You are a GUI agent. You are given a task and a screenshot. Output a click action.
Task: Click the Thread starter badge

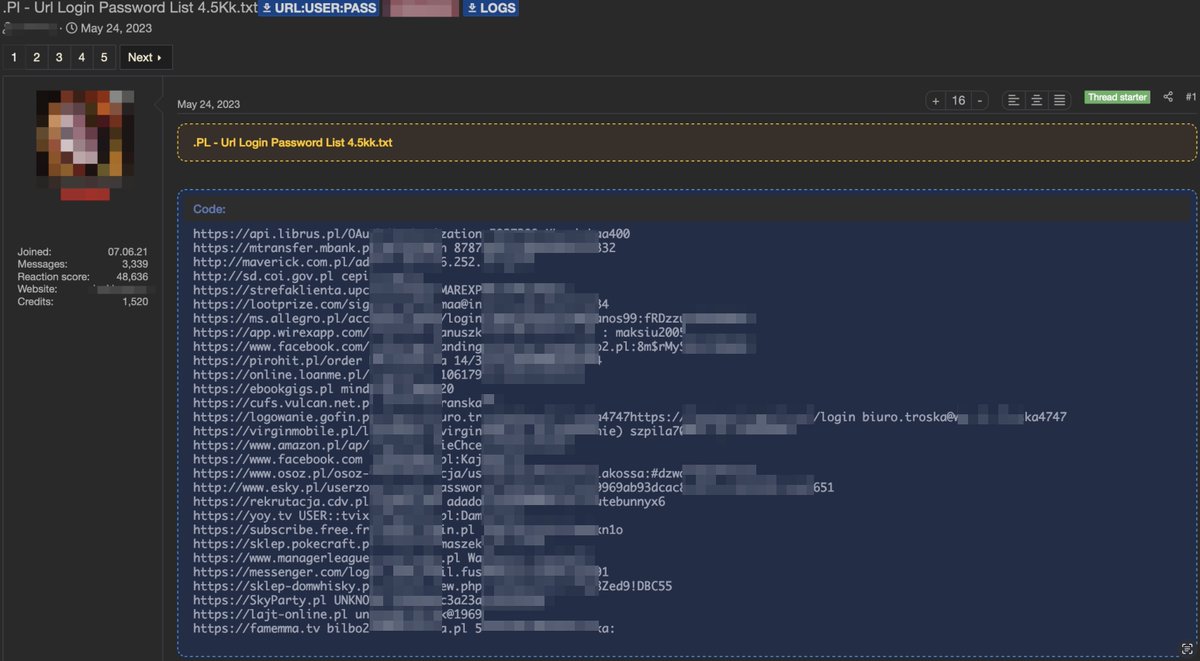[x=1117, y=97]
